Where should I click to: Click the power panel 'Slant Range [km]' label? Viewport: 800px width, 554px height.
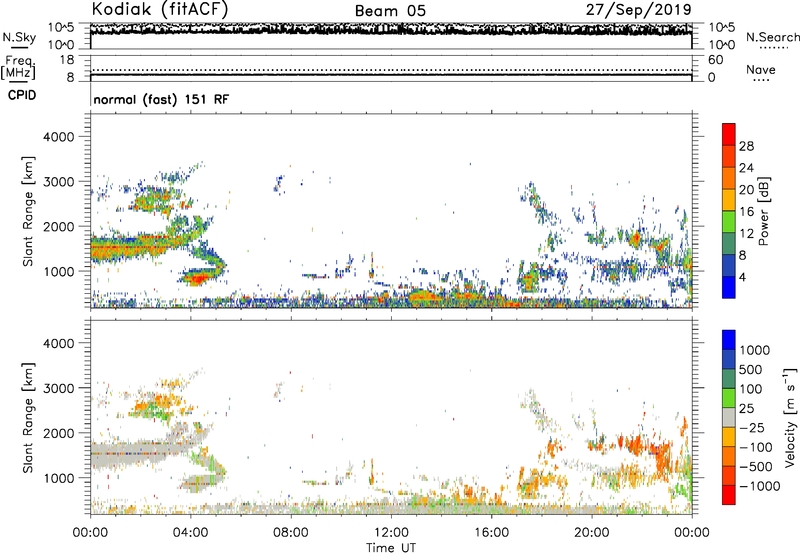pyautogui.click(x=28, y=211)
